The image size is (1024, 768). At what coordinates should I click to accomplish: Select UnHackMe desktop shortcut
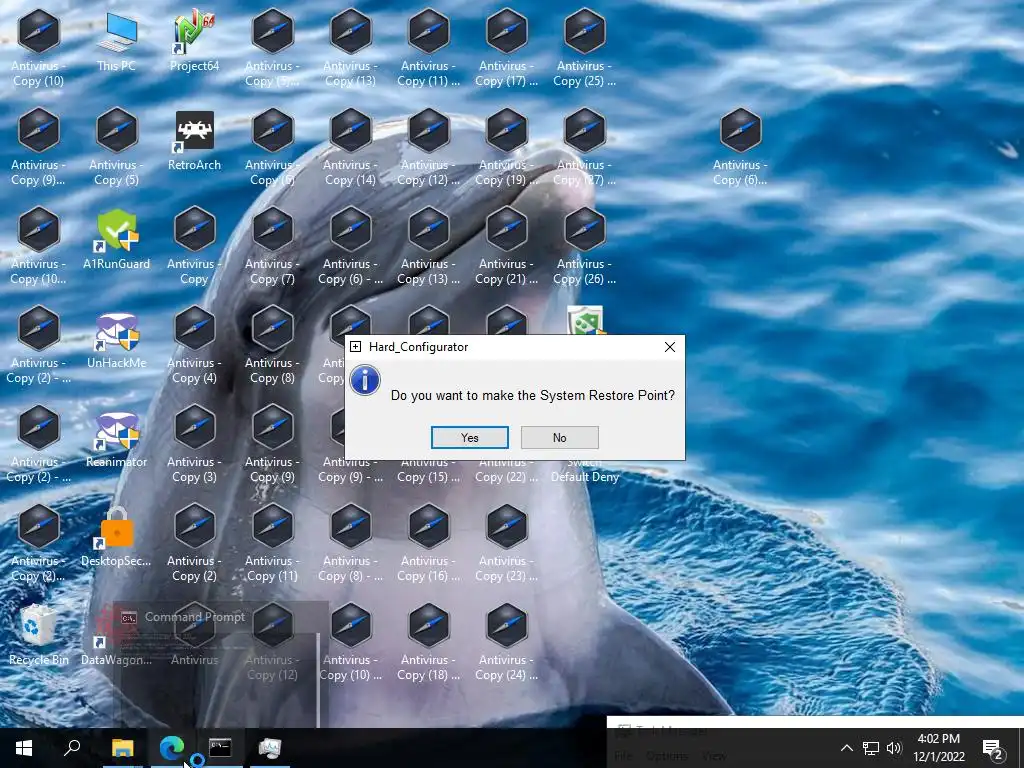coord(116,340)
